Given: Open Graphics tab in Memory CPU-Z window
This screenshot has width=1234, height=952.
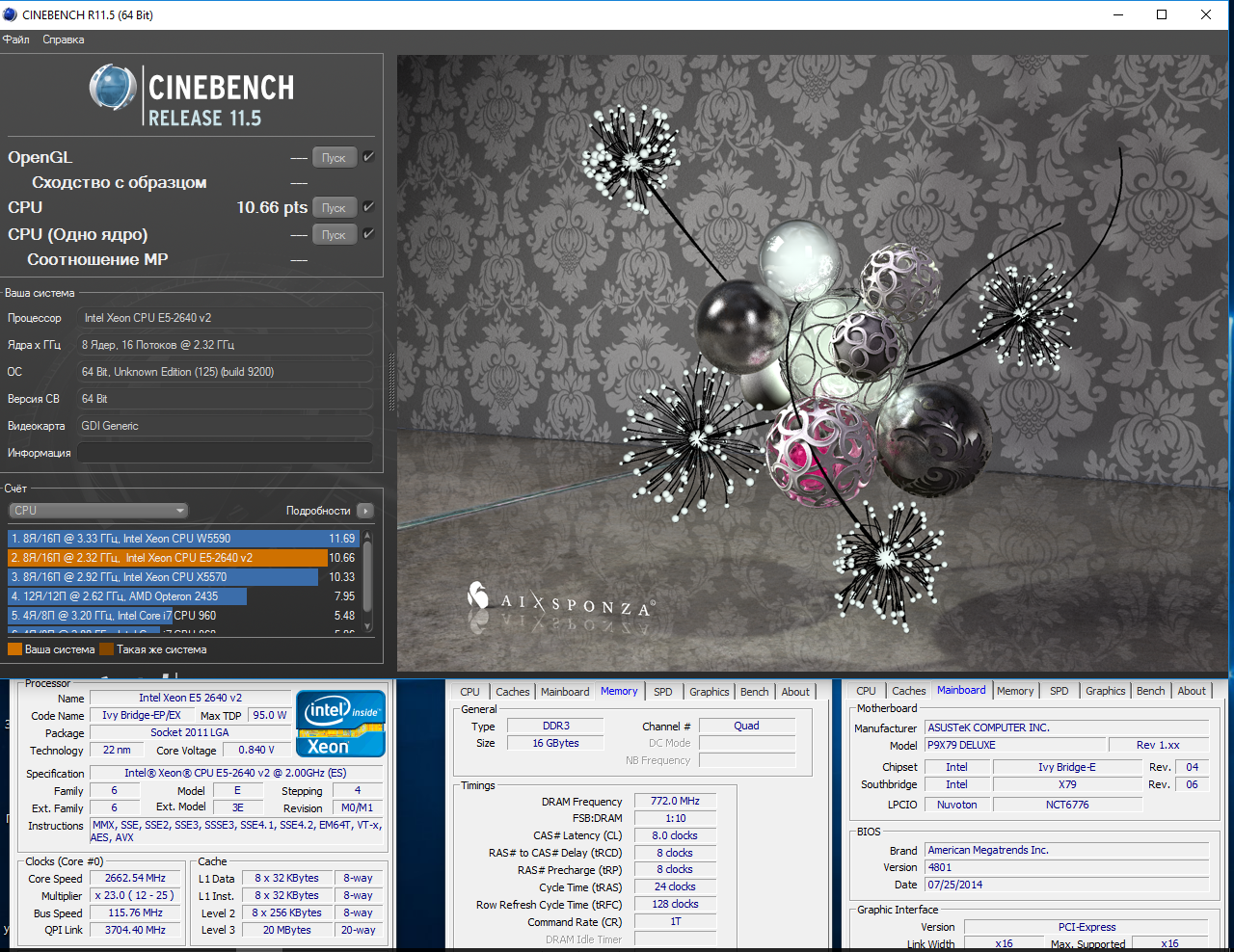Looking at the screenshot, I should click(710, 692).
